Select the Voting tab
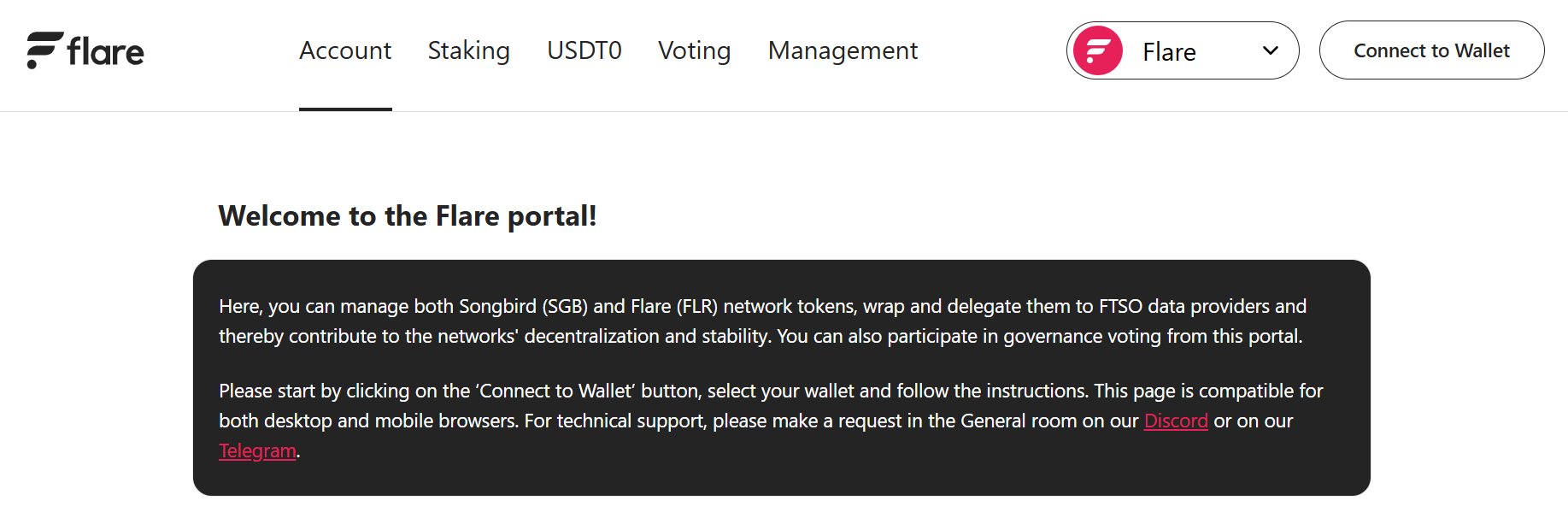Screen dimensions: 1568x518 click(694, 50)
